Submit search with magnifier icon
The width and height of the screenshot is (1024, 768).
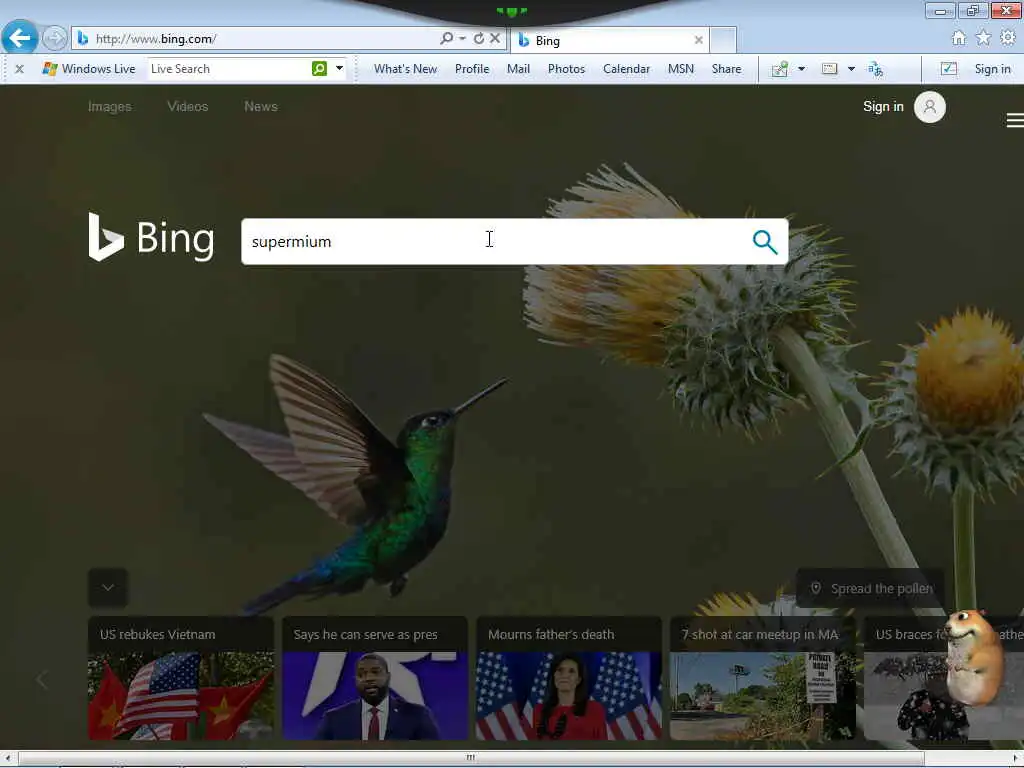765,242
